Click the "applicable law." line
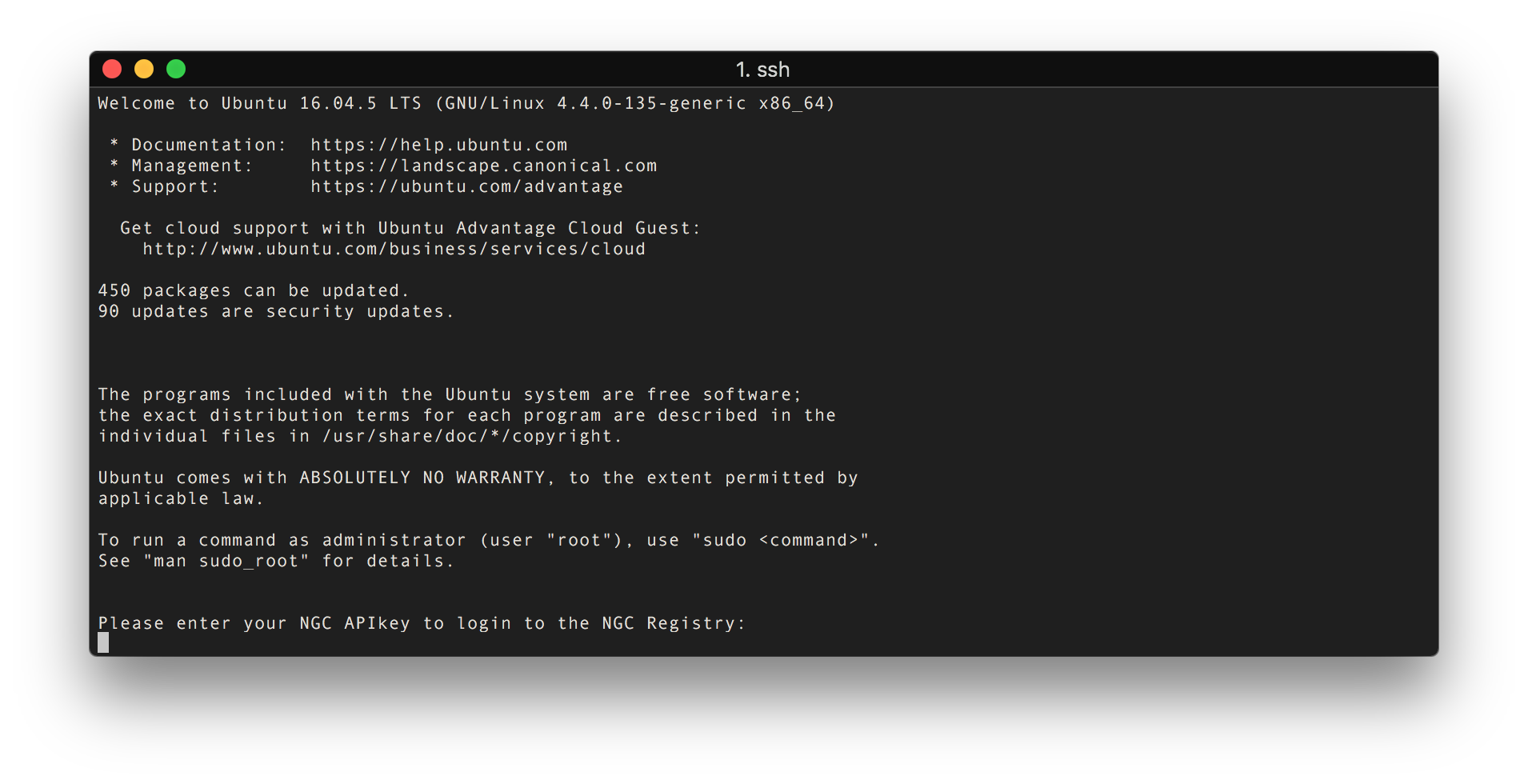 [180, 498]
